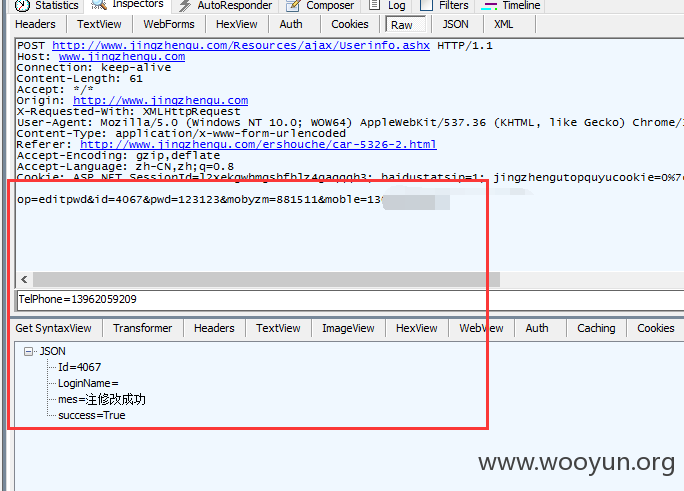Open the WebView response tab
This screenshot has height=491, width=684.
coord(481,328)
